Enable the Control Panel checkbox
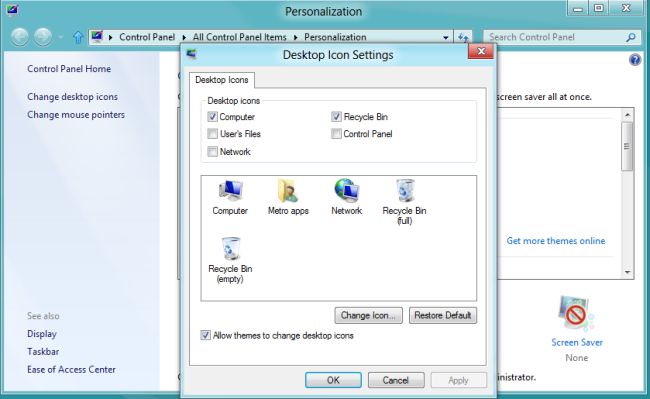 pos(336,133)
